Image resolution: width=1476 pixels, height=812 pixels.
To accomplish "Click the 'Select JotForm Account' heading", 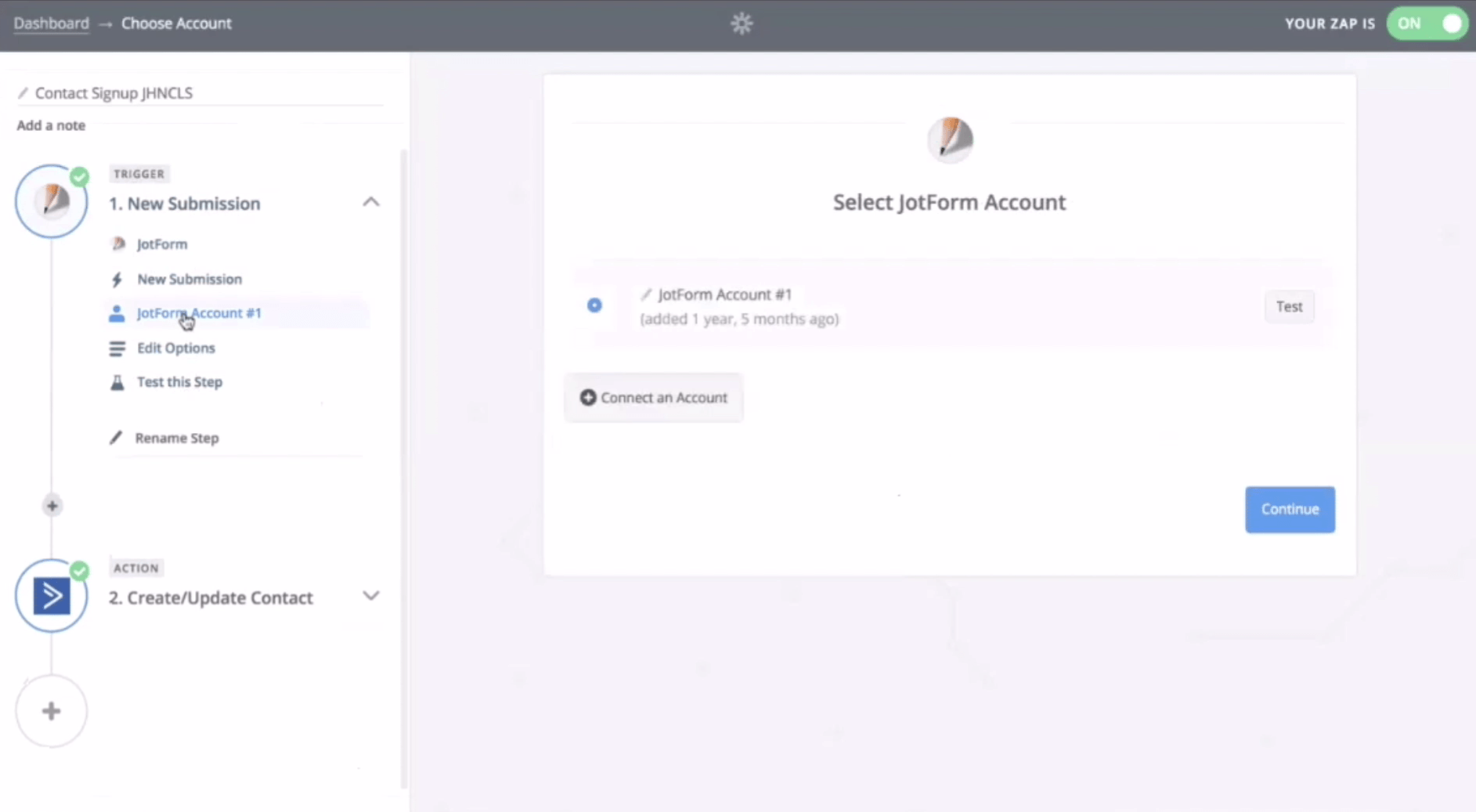I will click(949, 202).
